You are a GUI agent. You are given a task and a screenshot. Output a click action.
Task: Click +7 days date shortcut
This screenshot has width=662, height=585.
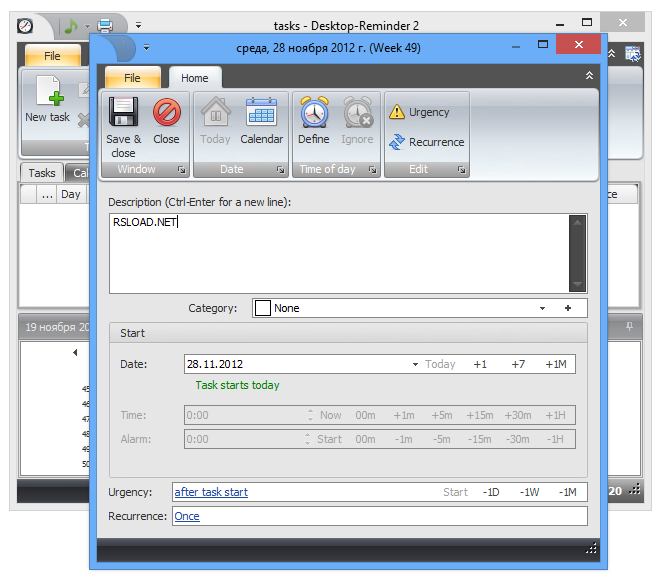click(x=518, y=364)
